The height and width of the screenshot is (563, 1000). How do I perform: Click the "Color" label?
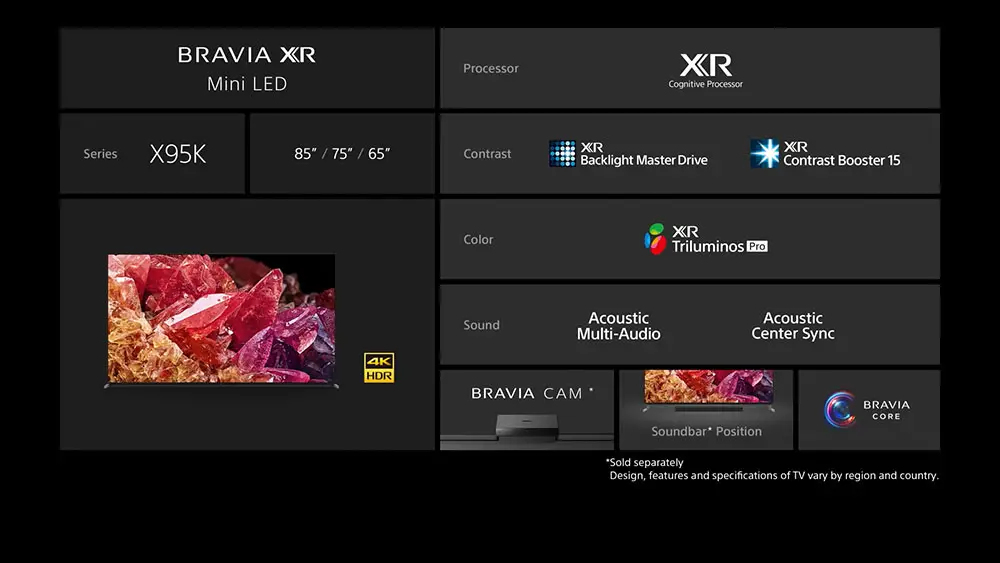pos(478,240)
